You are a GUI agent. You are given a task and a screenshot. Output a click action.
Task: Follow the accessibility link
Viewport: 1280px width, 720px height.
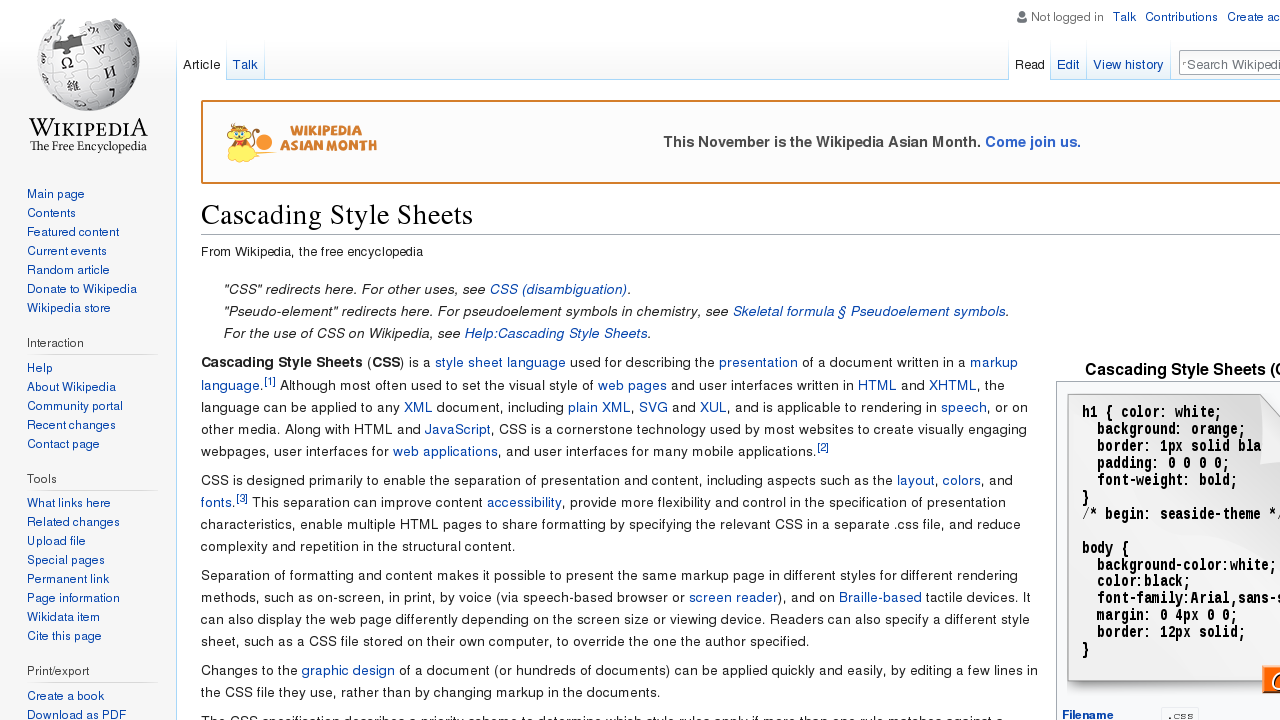point(524,502)
